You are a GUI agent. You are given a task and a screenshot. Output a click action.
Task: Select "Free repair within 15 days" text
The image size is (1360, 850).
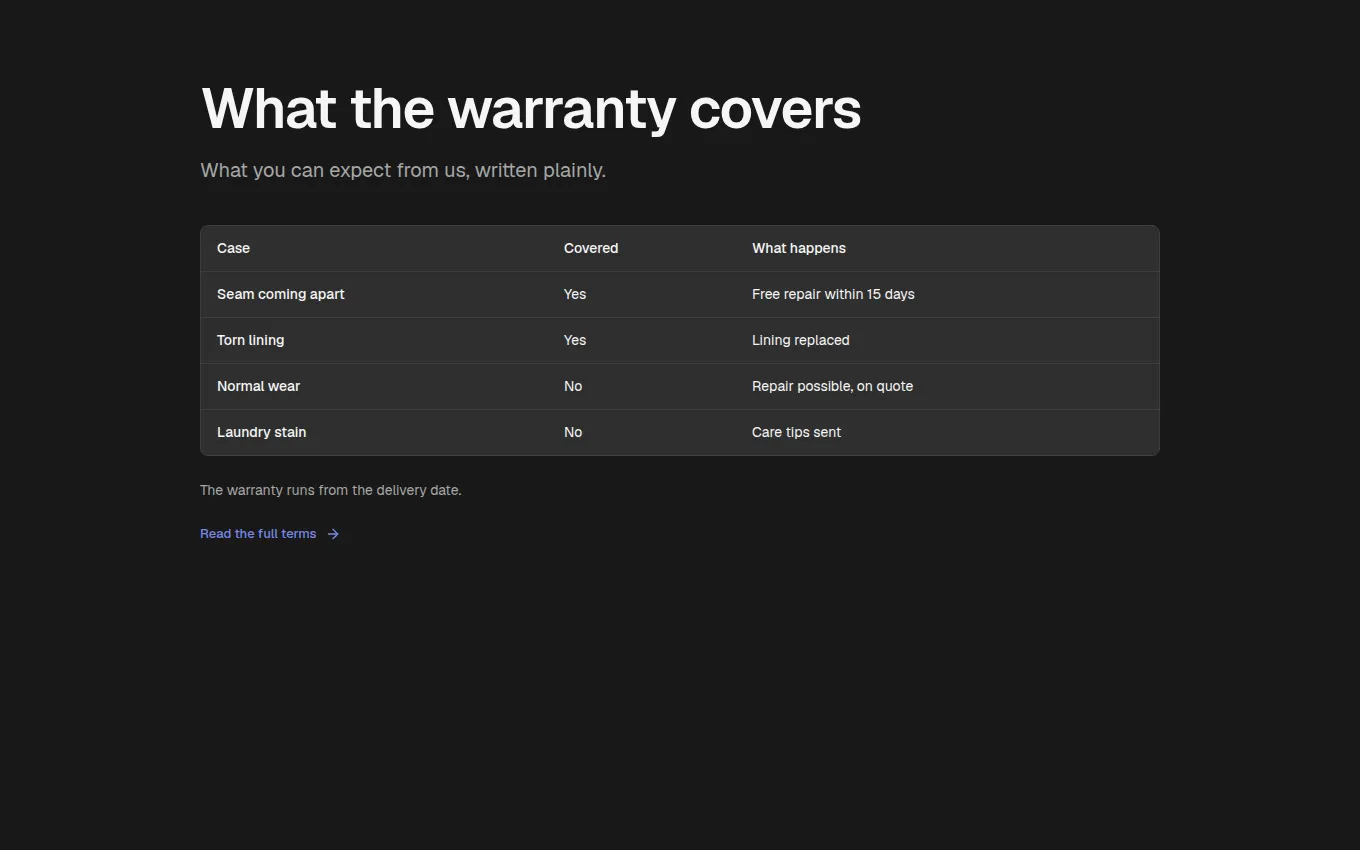pyautogui.click(x=833, y=294)
